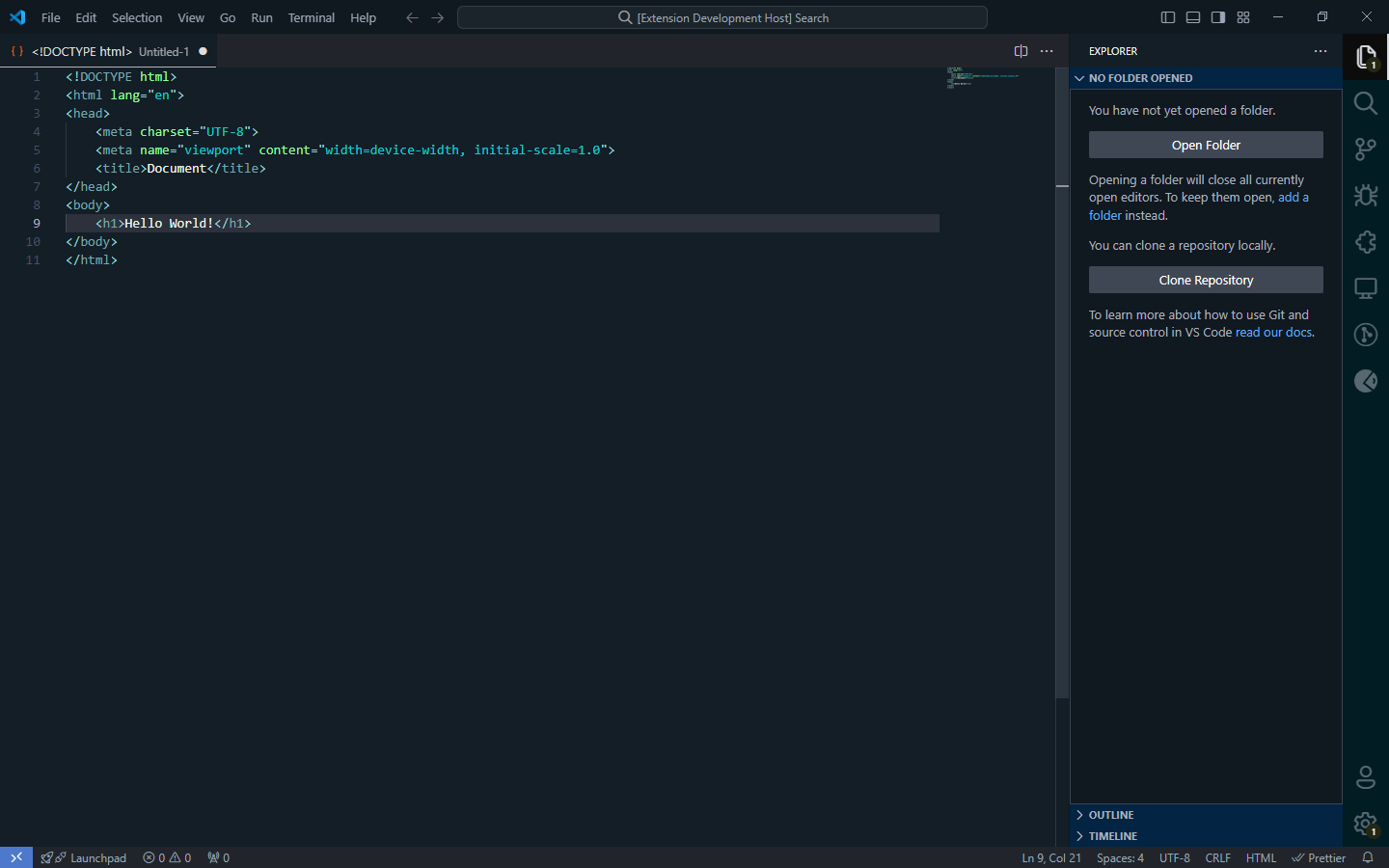Click the 'Hello World!' text on line 9
The width and height of the screenshot is (1389, 868).
pos(169,223)
